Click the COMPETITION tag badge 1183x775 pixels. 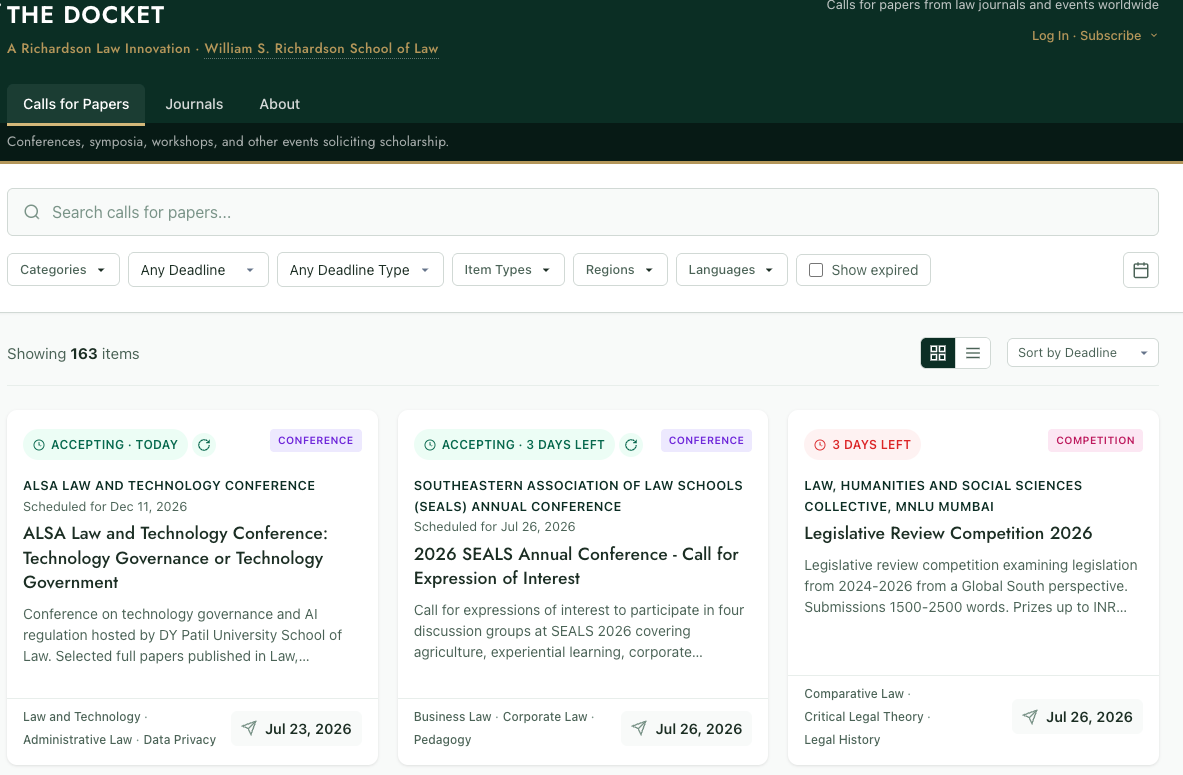tap(1095, 441)
